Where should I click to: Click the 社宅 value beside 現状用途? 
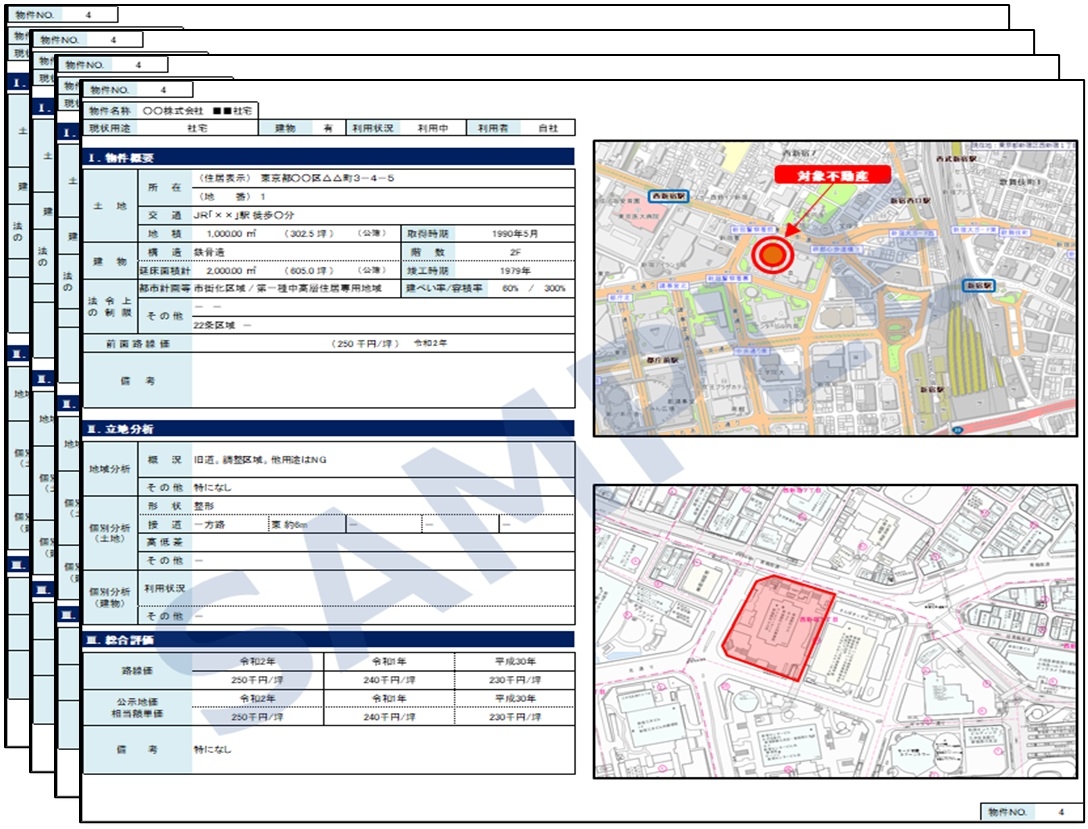click(197, 128)
